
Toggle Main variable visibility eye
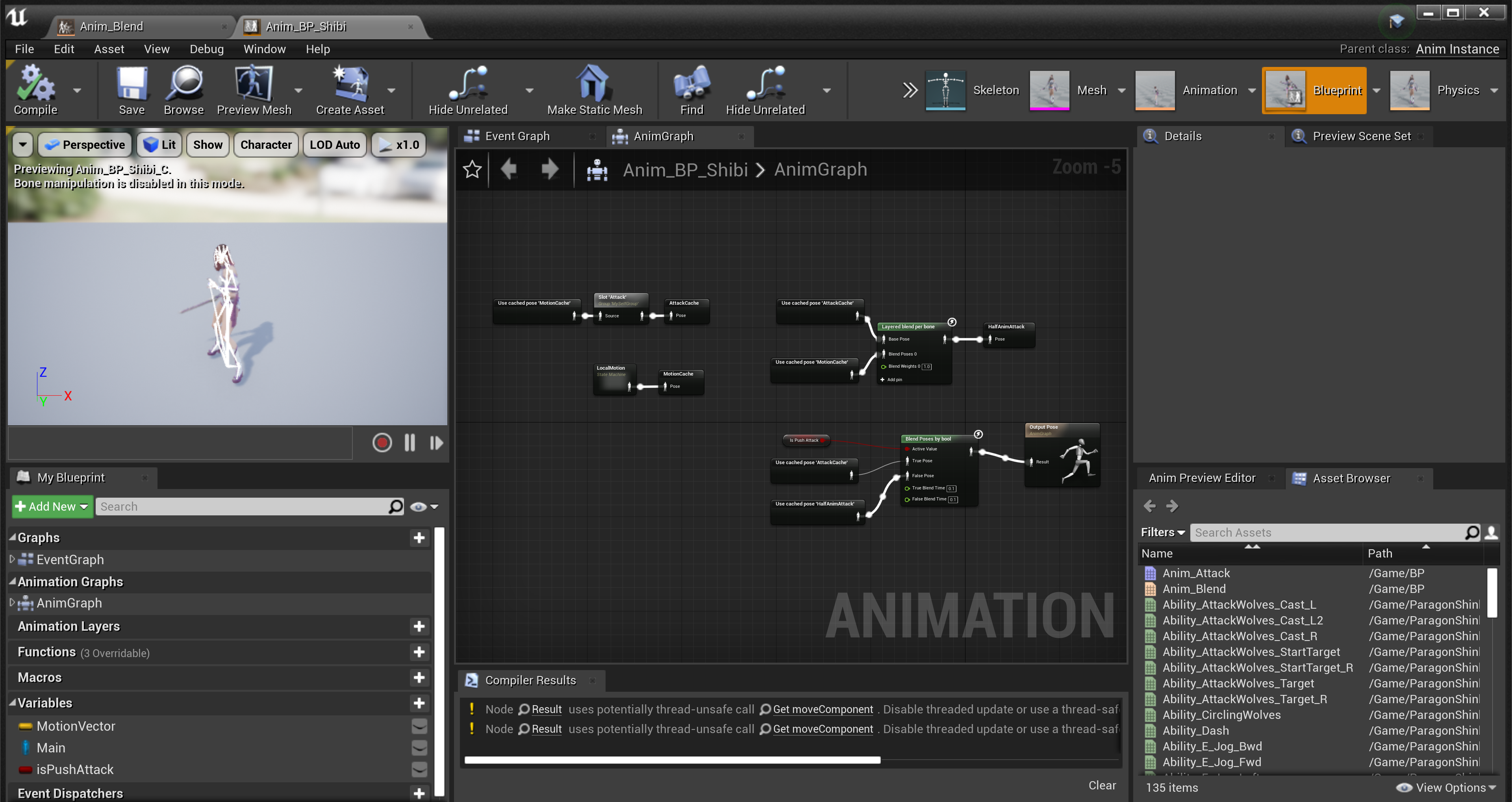point(419,748)
